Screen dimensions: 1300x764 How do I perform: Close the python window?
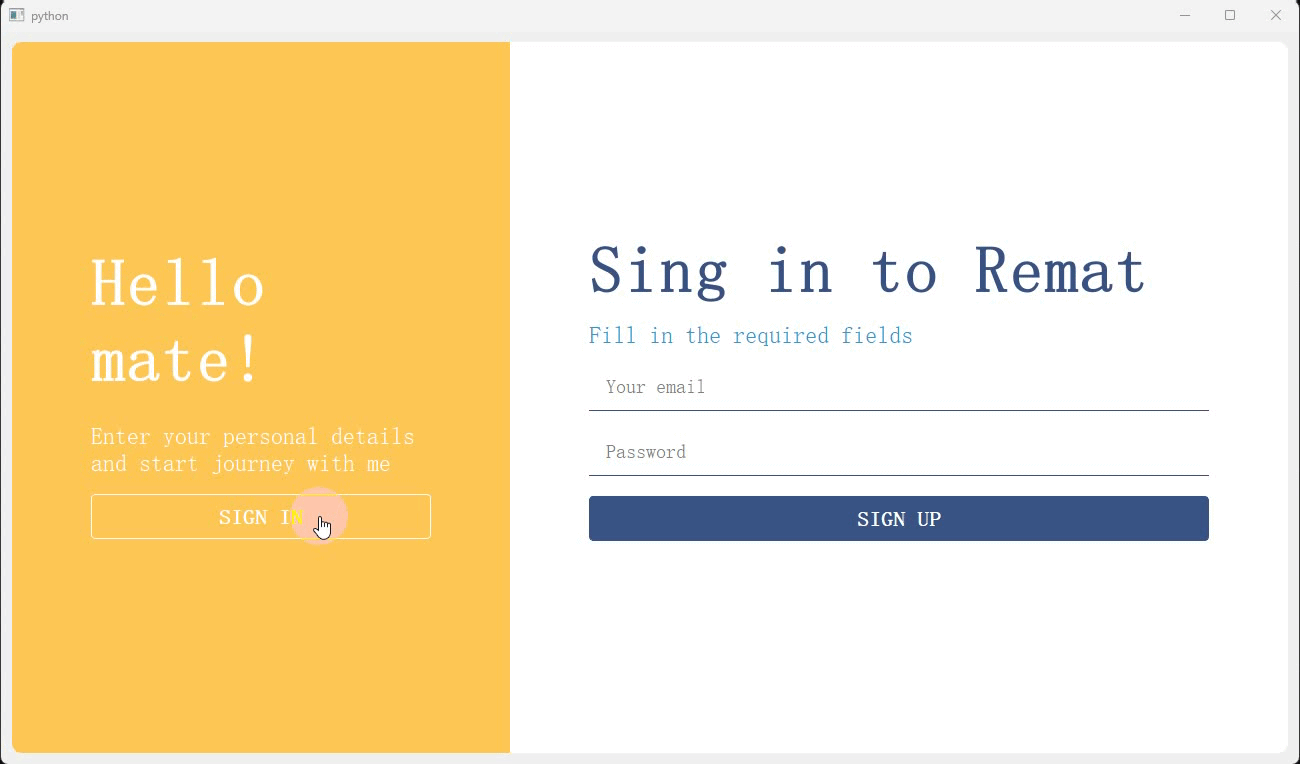(1276, 15)
